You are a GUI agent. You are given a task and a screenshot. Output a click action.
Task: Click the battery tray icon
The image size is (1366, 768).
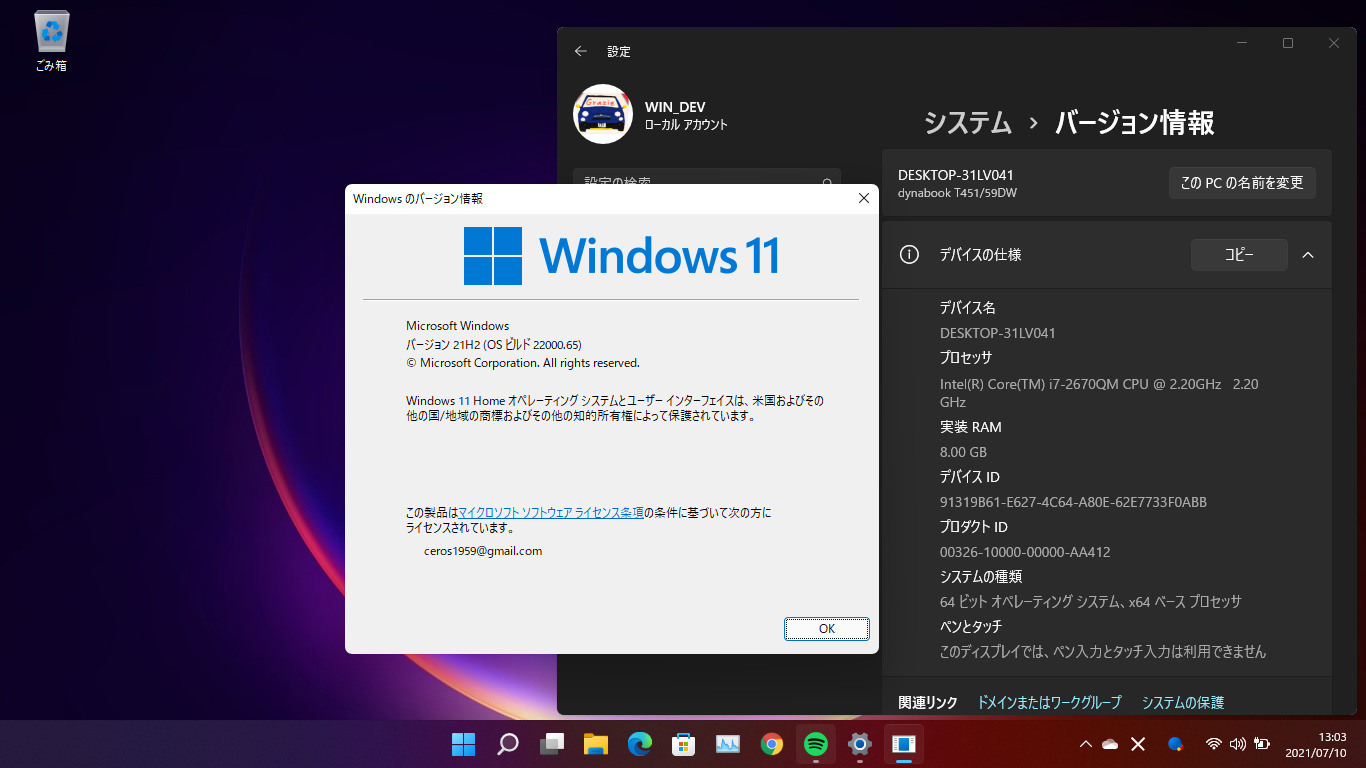(x=1262, y=744)
